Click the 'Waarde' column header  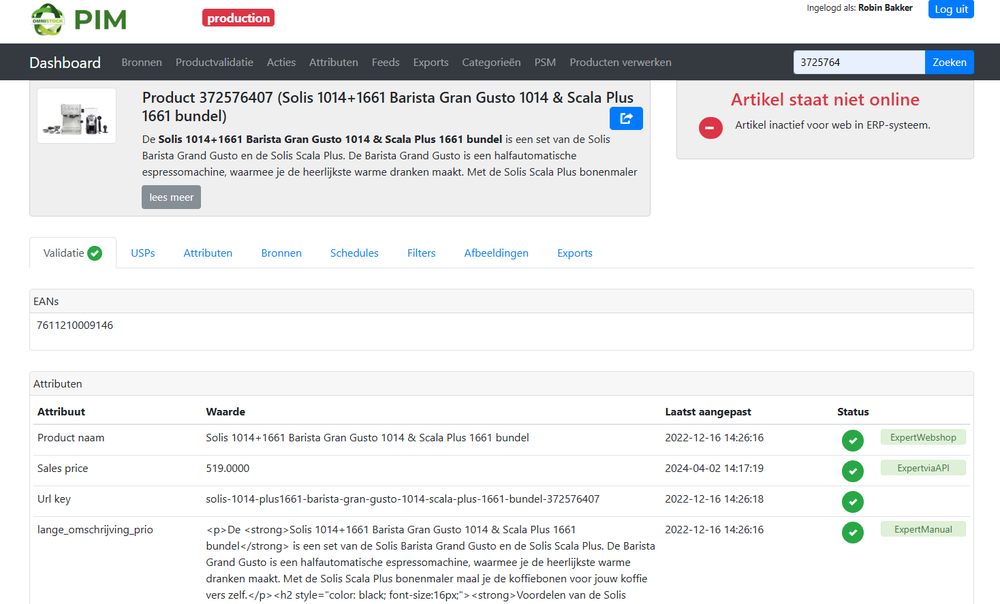(x=225, y=412)
